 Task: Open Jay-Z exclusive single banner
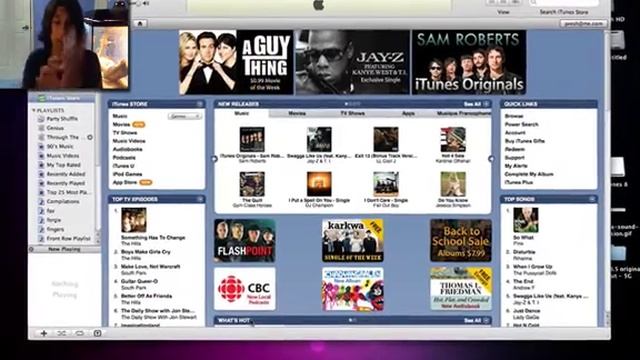pos(352,62)
